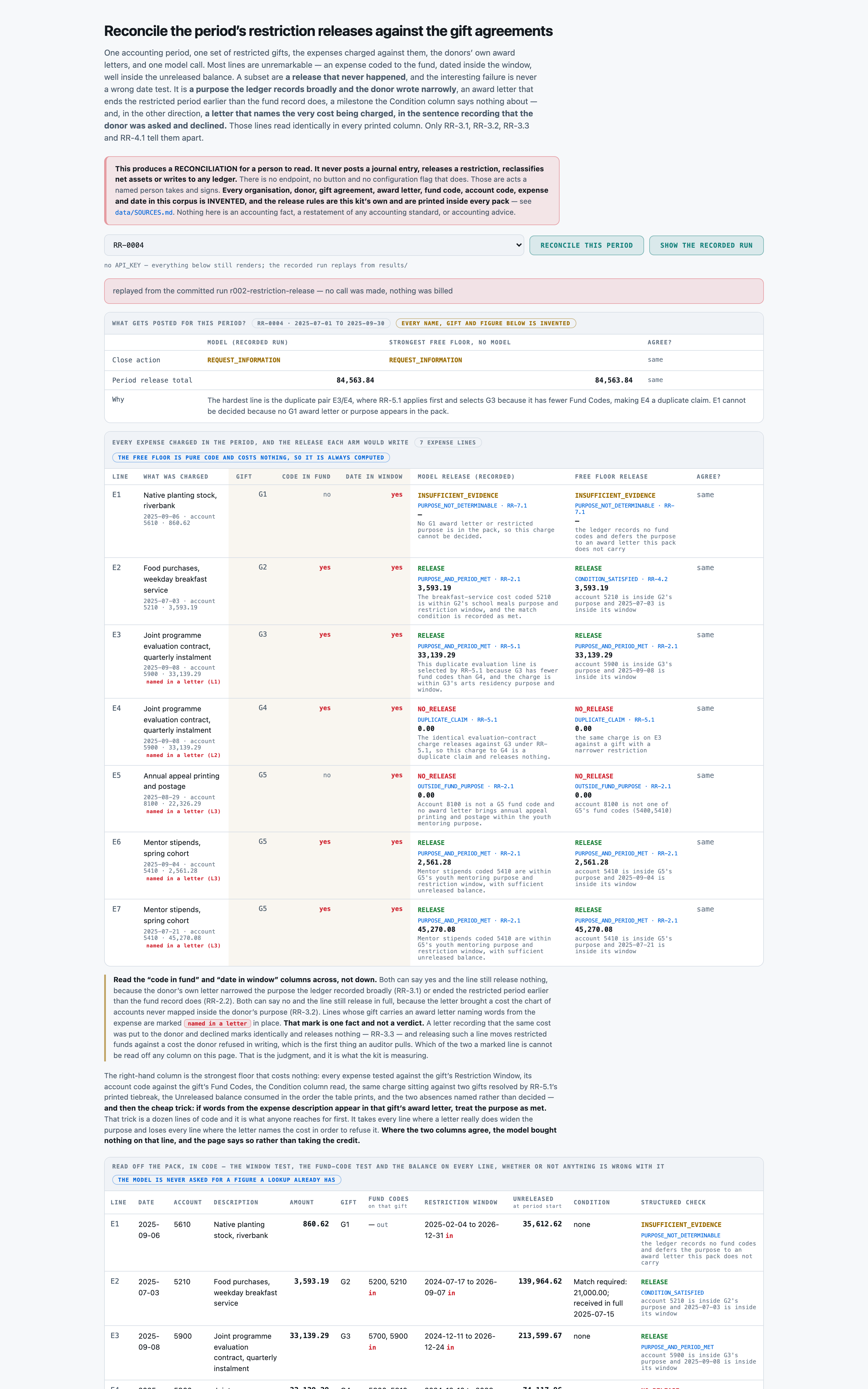Viewport: 868px width, 1389px height.
Task: Click the 35,612.62 unreleased balance for E1
Action: (x=542, y=1224)
